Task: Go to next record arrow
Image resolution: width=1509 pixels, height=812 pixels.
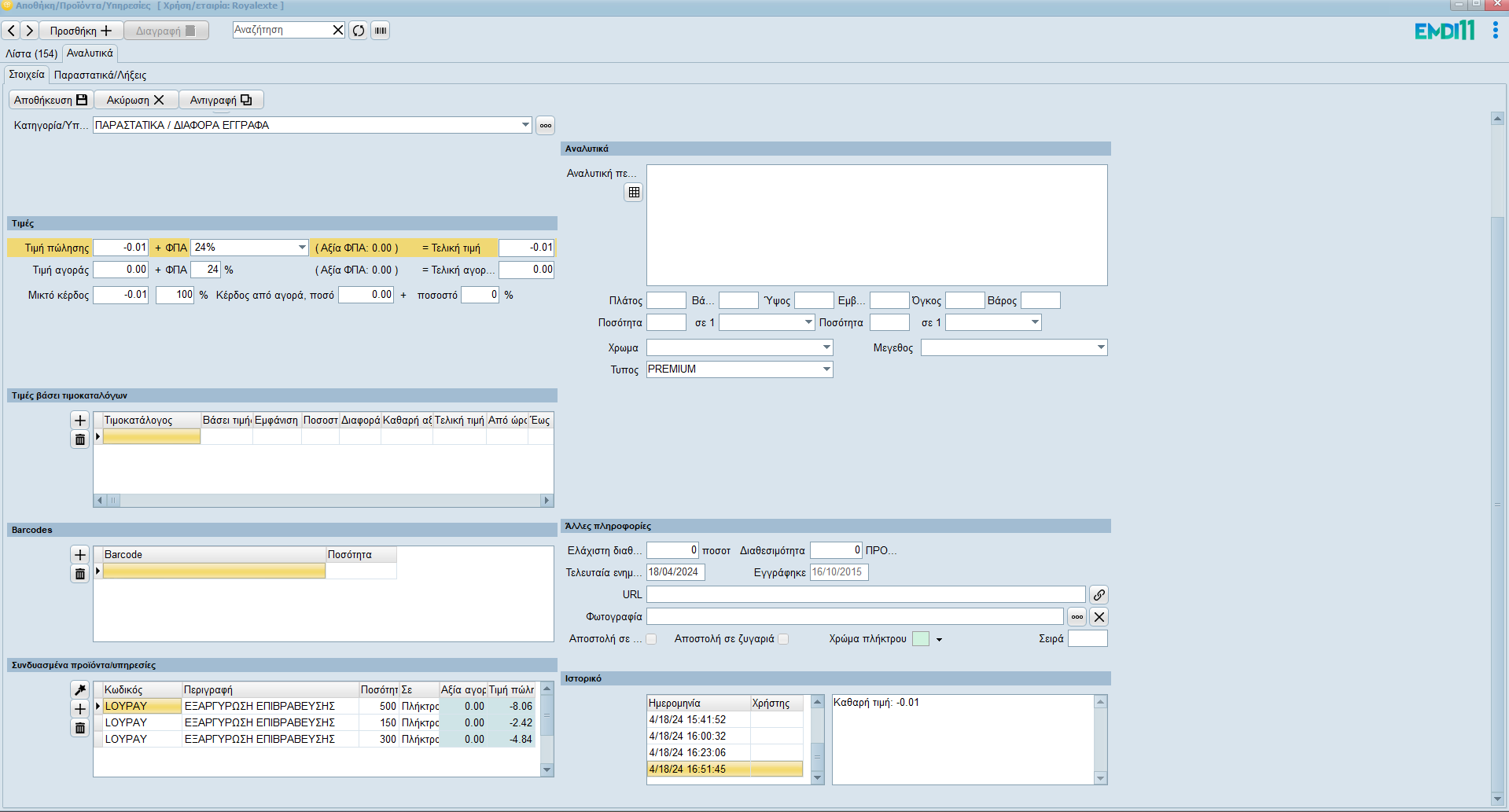Action: pos(29,31)
